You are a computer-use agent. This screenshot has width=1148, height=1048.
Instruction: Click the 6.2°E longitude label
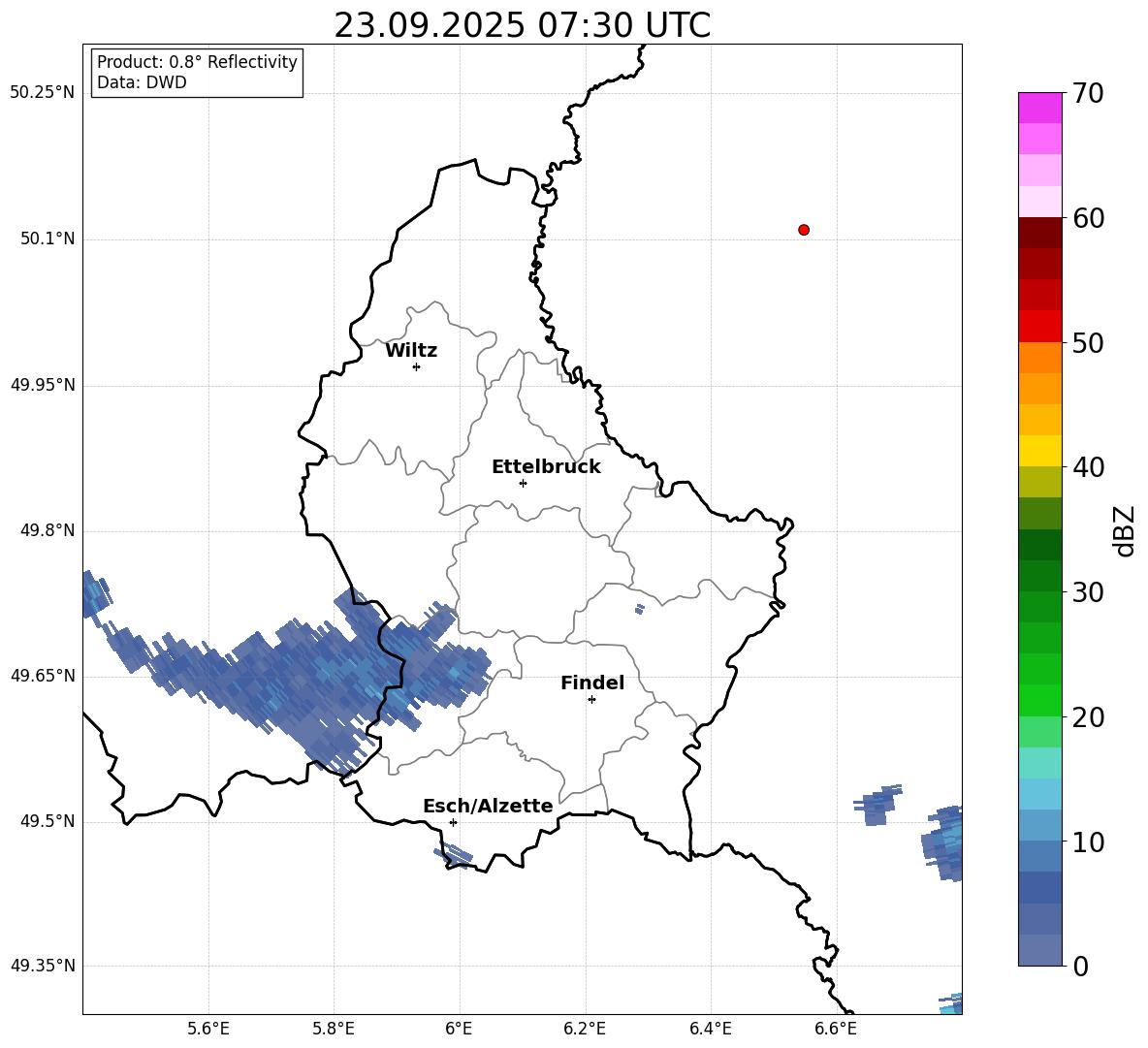(x=585, y=1029)
